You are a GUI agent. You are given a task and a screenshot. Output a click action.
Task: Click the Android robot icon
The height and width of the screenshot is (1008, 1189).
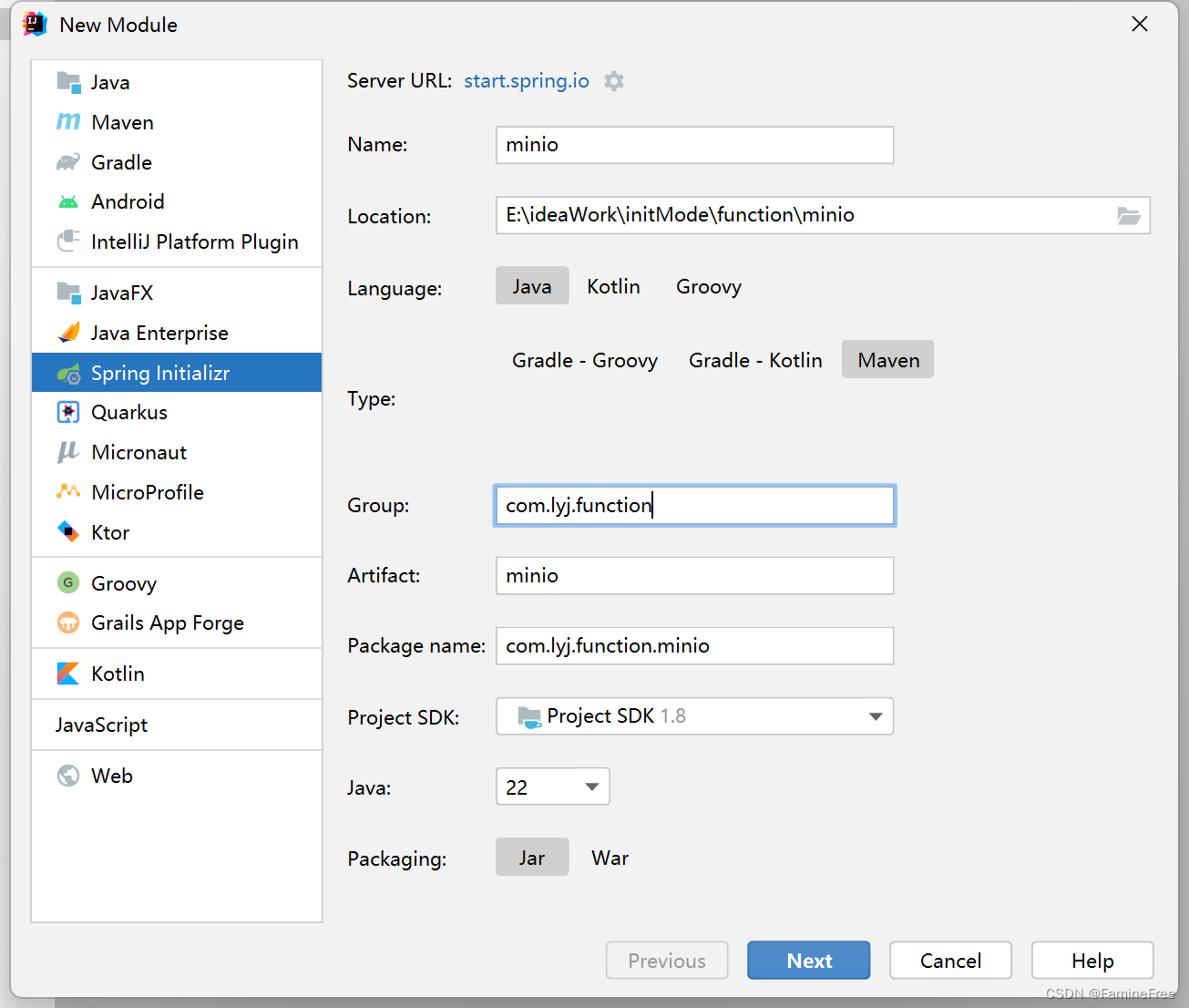coord(68,201)
